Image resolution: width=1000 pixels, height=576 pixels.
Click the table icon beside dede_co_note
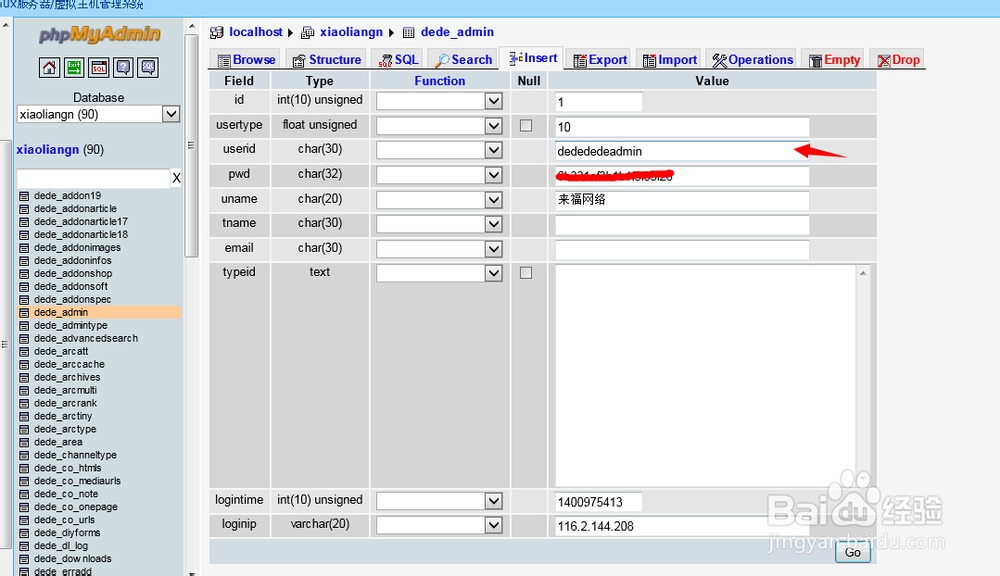(24, 494)
